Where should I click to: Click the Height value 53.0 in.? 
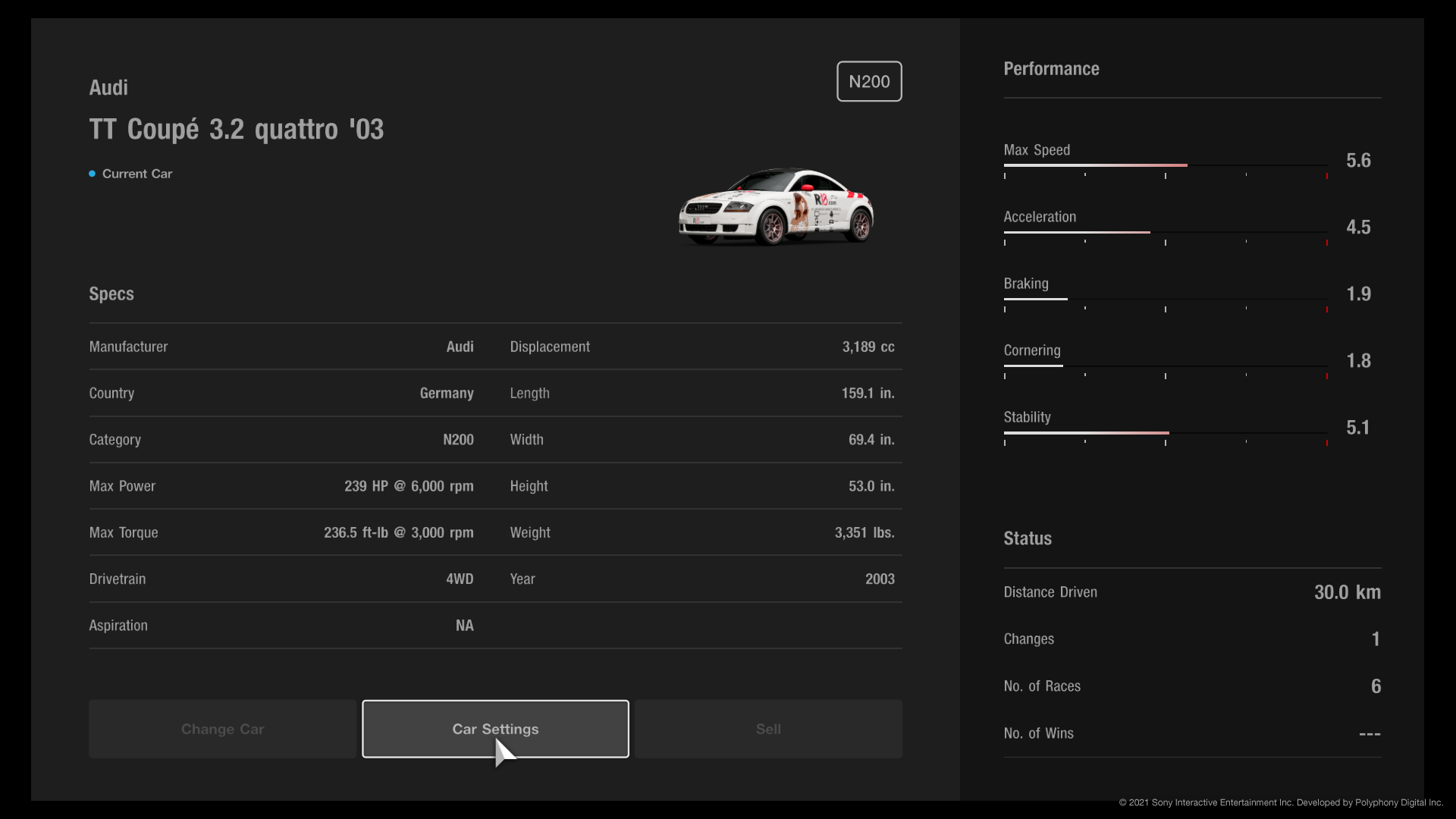[871, 486]
